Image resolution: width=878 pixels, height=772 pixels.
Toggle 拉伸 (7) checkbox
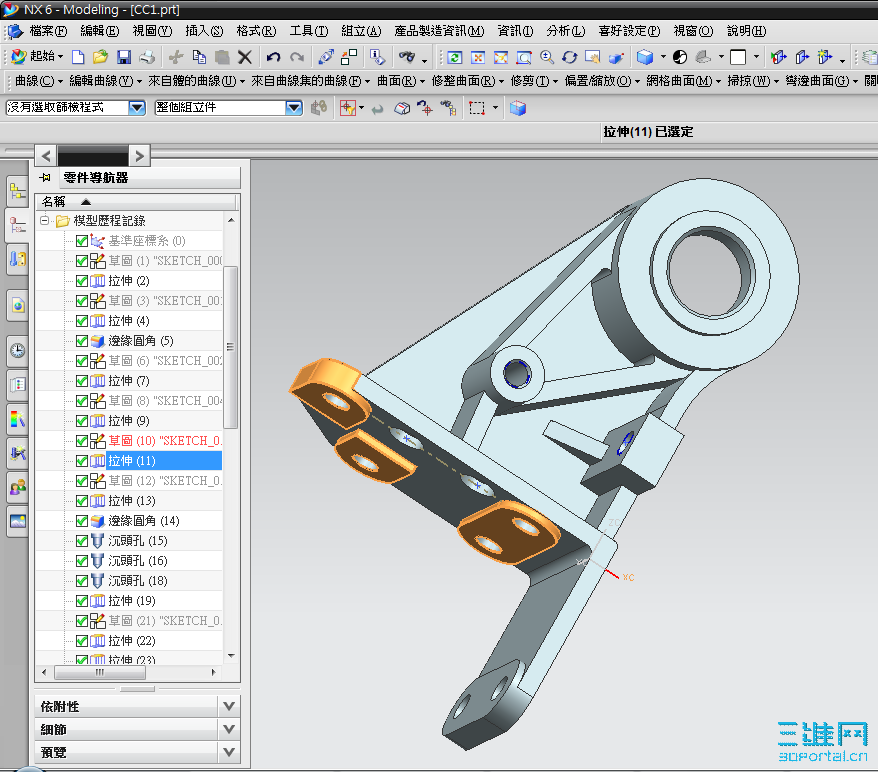(x=82, y=381)
